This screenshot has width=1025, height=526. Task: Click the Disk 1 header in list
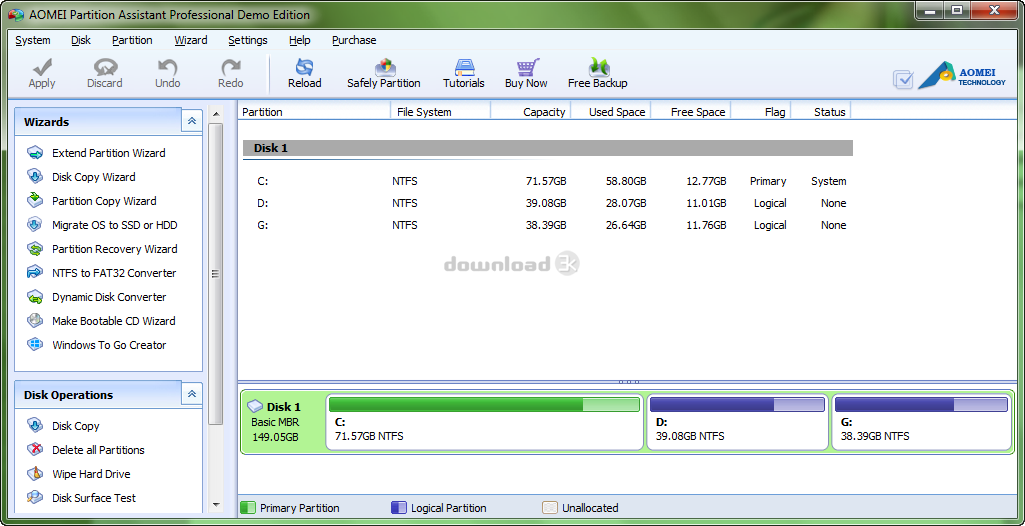tap(548, 148)
